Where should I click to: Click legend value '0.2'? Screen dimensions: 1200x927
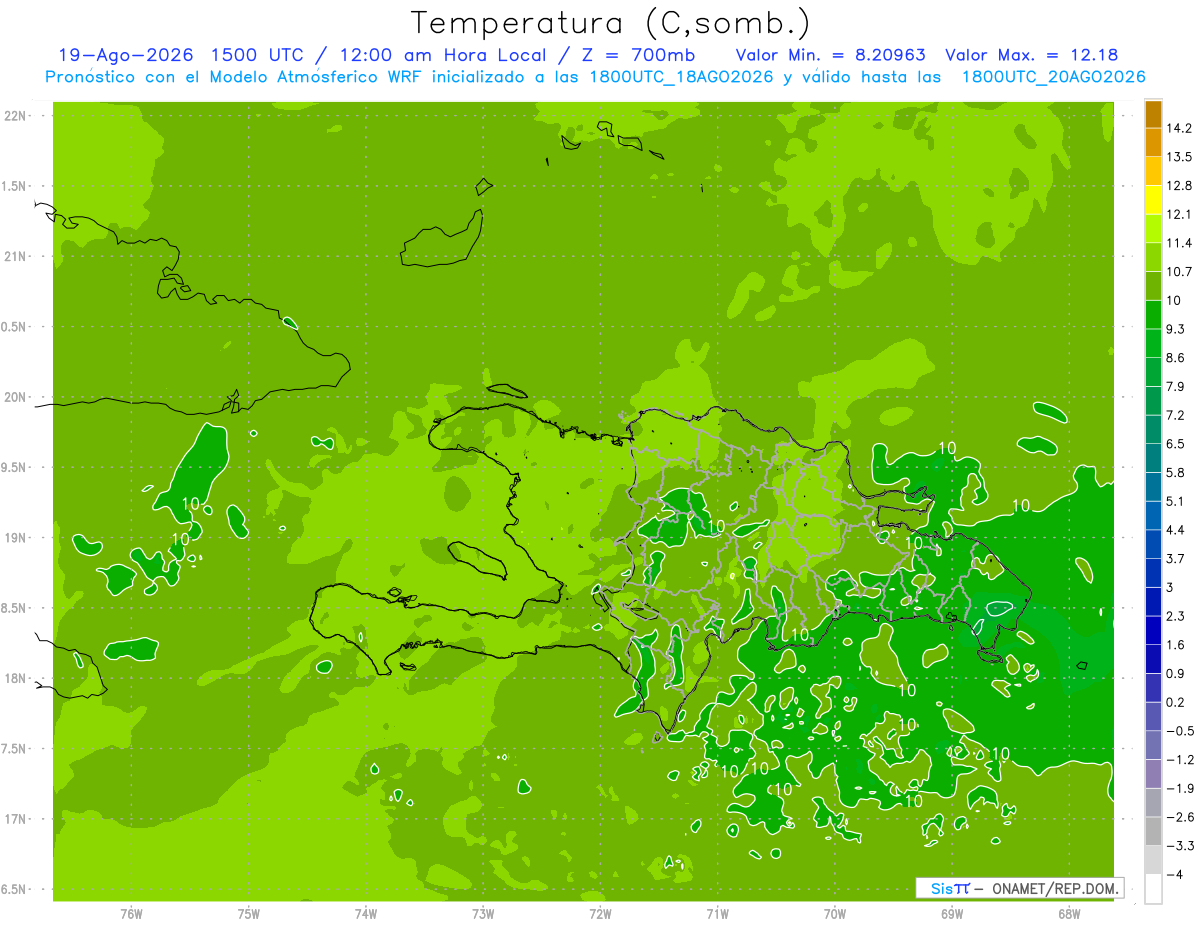click(x=1176, y=702)
